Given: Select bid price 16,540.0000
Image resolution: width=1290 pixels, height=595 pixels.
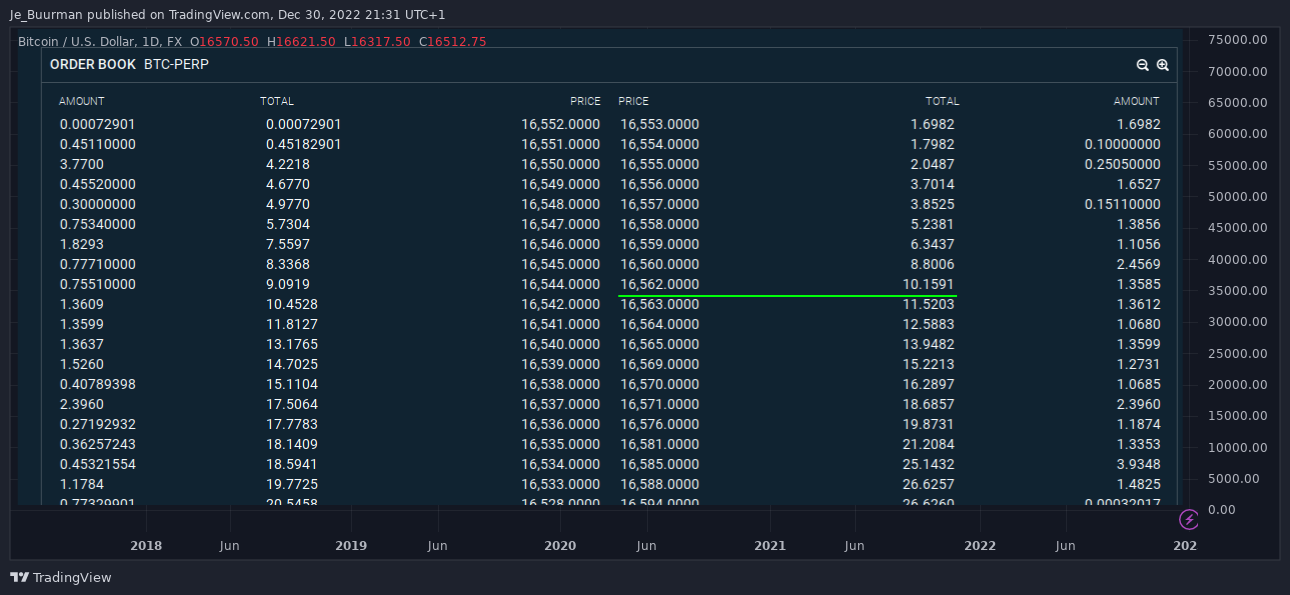Looking at the screenshot, I should 561,344.
